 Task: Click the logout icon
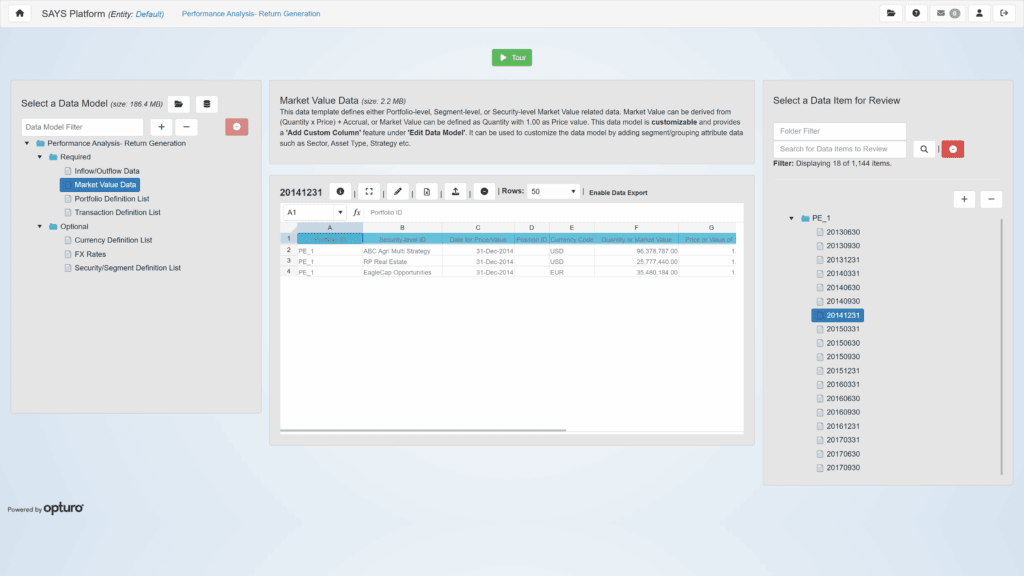pyautogui.click(x=1004, y=14)
